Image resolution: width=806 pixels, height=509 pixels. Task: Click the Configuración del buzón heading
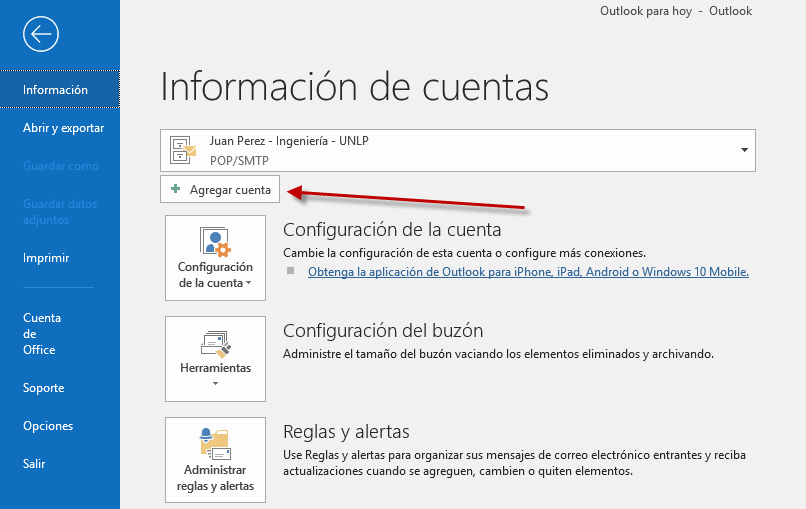[x=383, y=331]
